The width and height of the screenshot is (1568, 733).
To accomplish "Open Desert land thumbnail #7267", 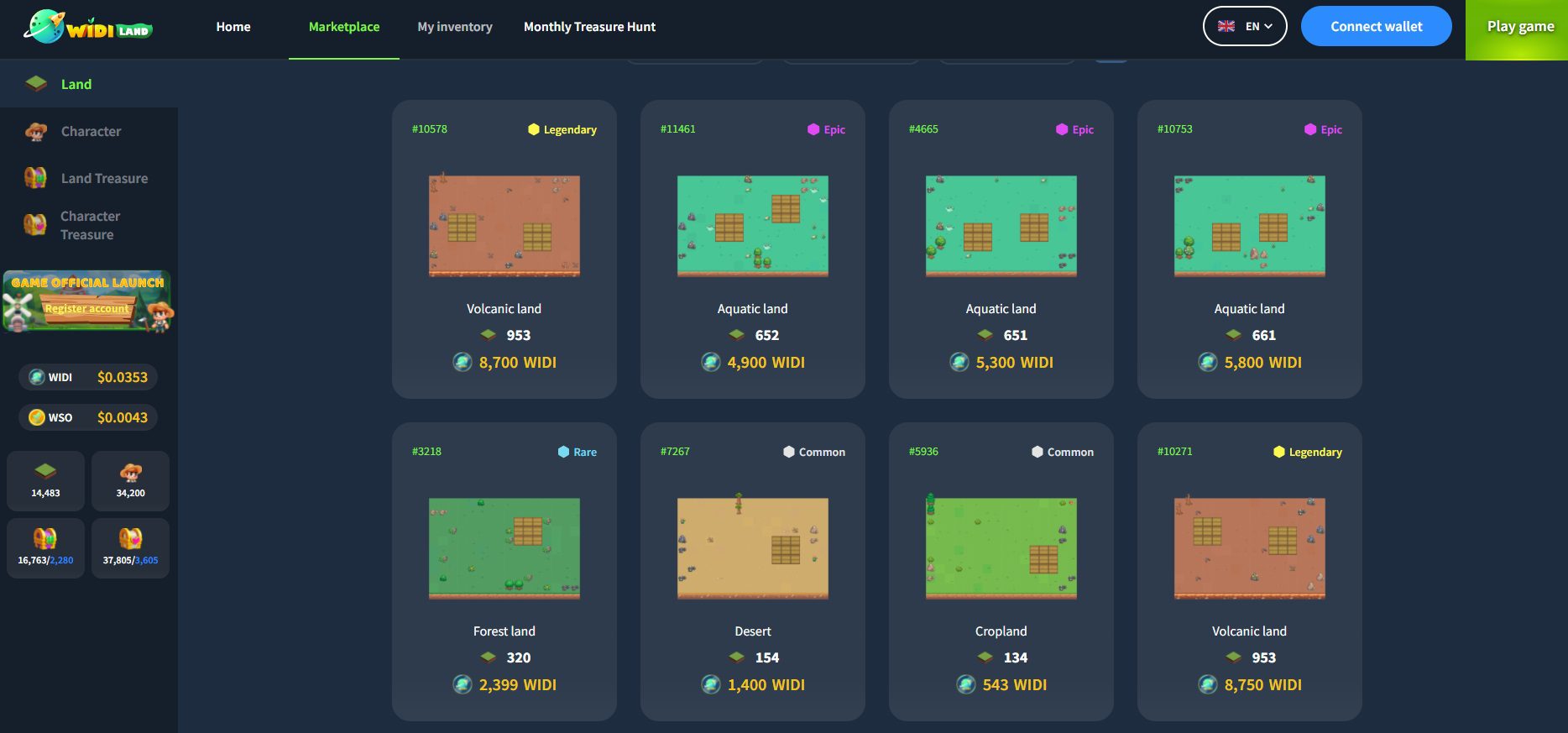I will (753, 548).
